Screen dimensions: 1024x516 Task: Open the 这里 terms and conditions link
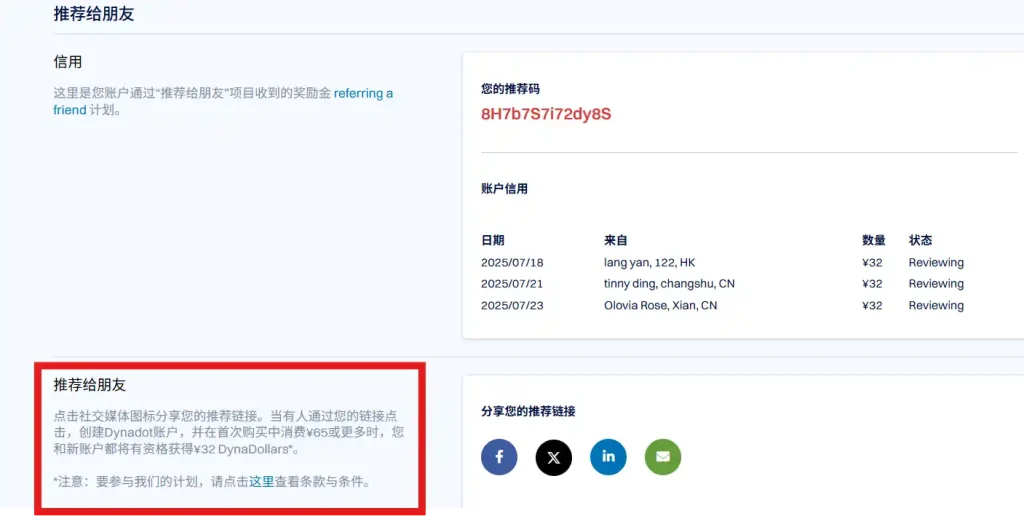click(x=261, y=482)
